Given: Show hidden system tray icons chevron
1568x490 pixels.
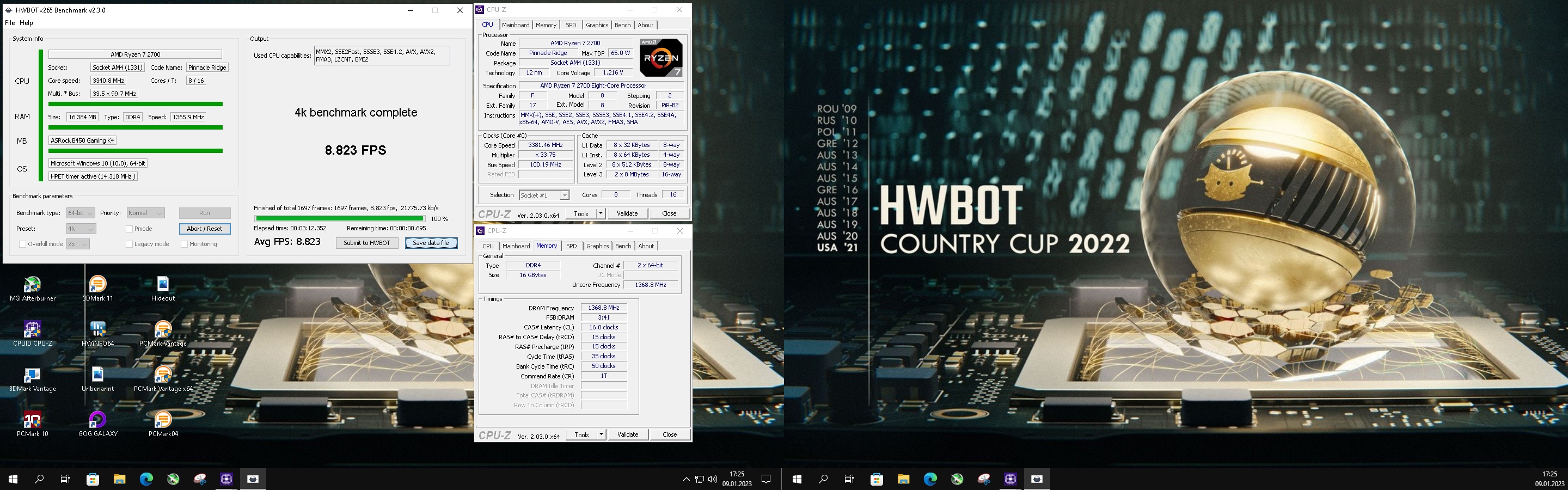Looking at the screenshot, I should [686, 479].
